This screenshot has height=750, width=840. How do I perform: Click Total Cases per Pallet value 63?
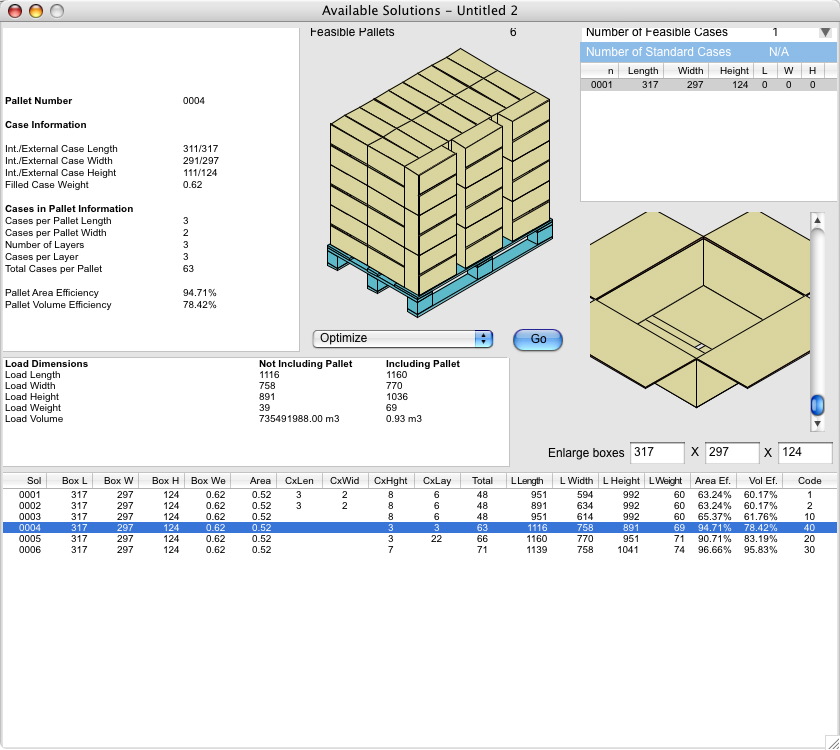click(x=188, y=269)
